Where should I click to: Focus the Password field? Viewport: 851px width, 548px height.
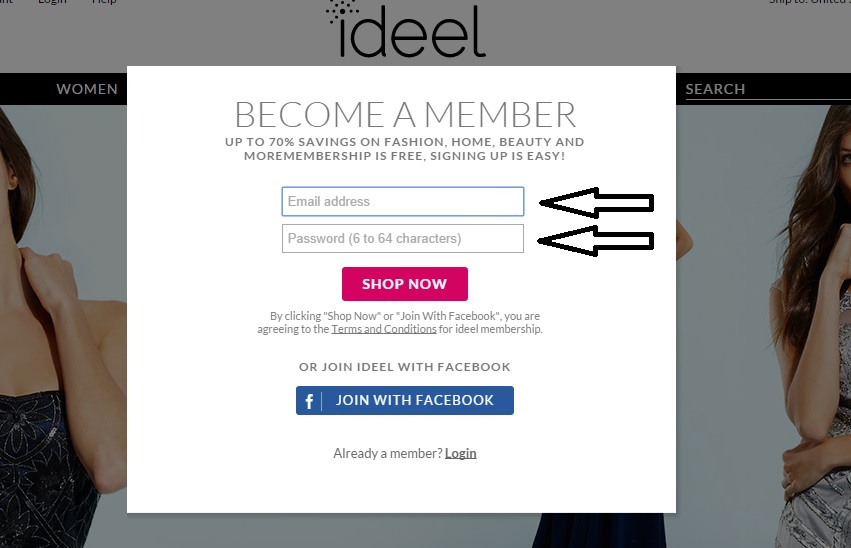click(x=402, y=239)
